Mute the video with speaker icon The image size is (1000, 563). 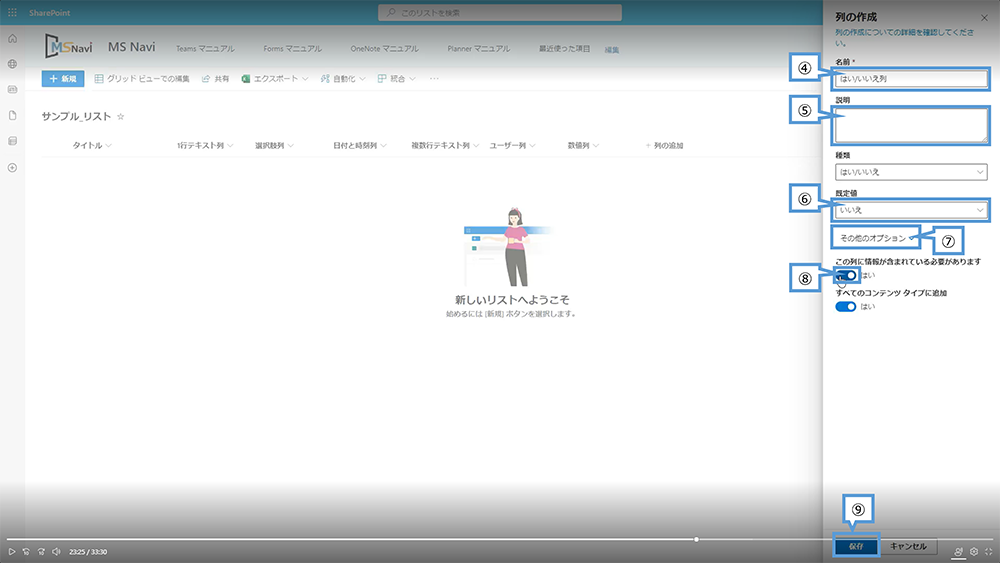coord(56,552)
